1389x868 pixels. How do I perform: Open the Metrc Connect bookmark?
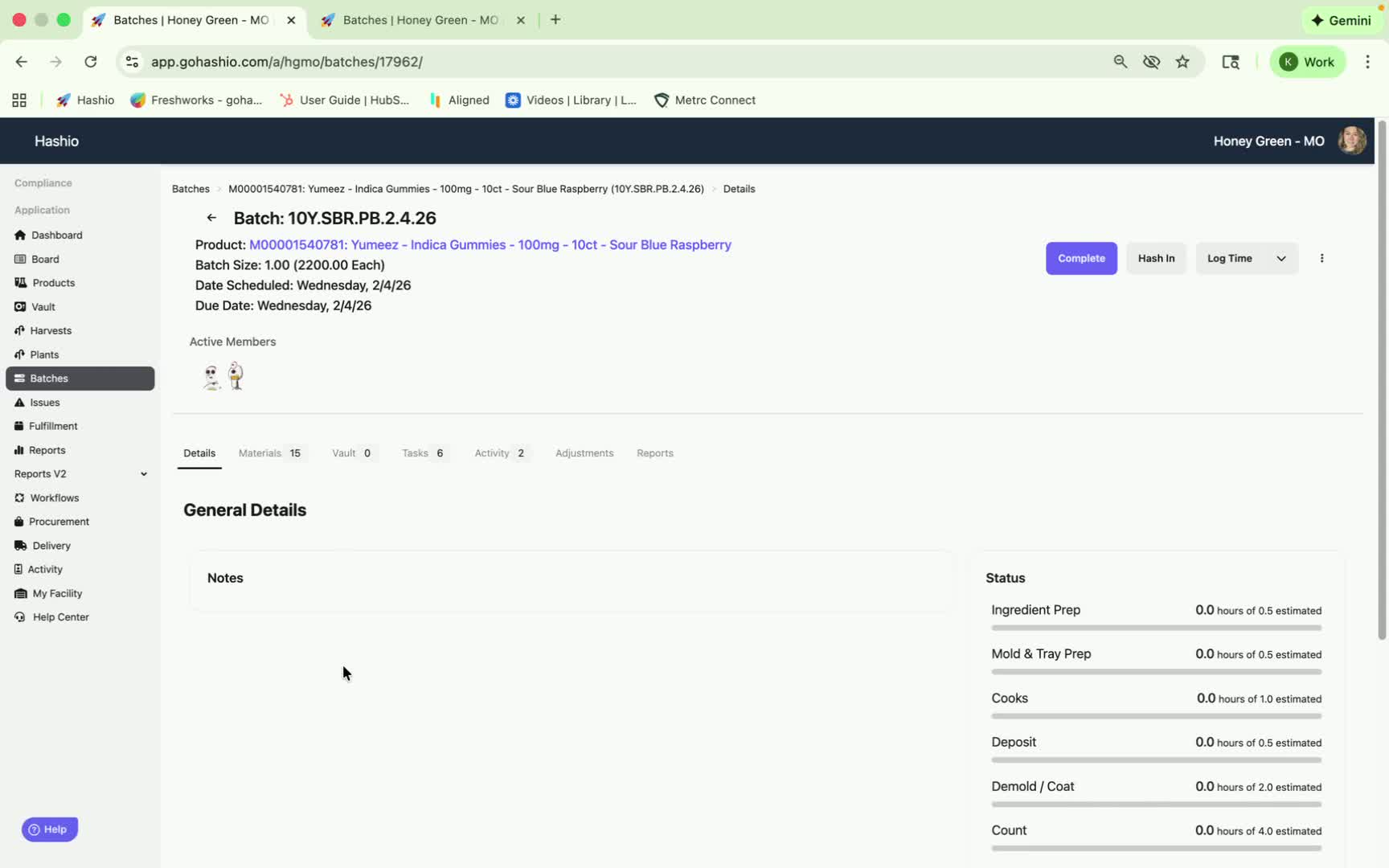tap(705, 100)
